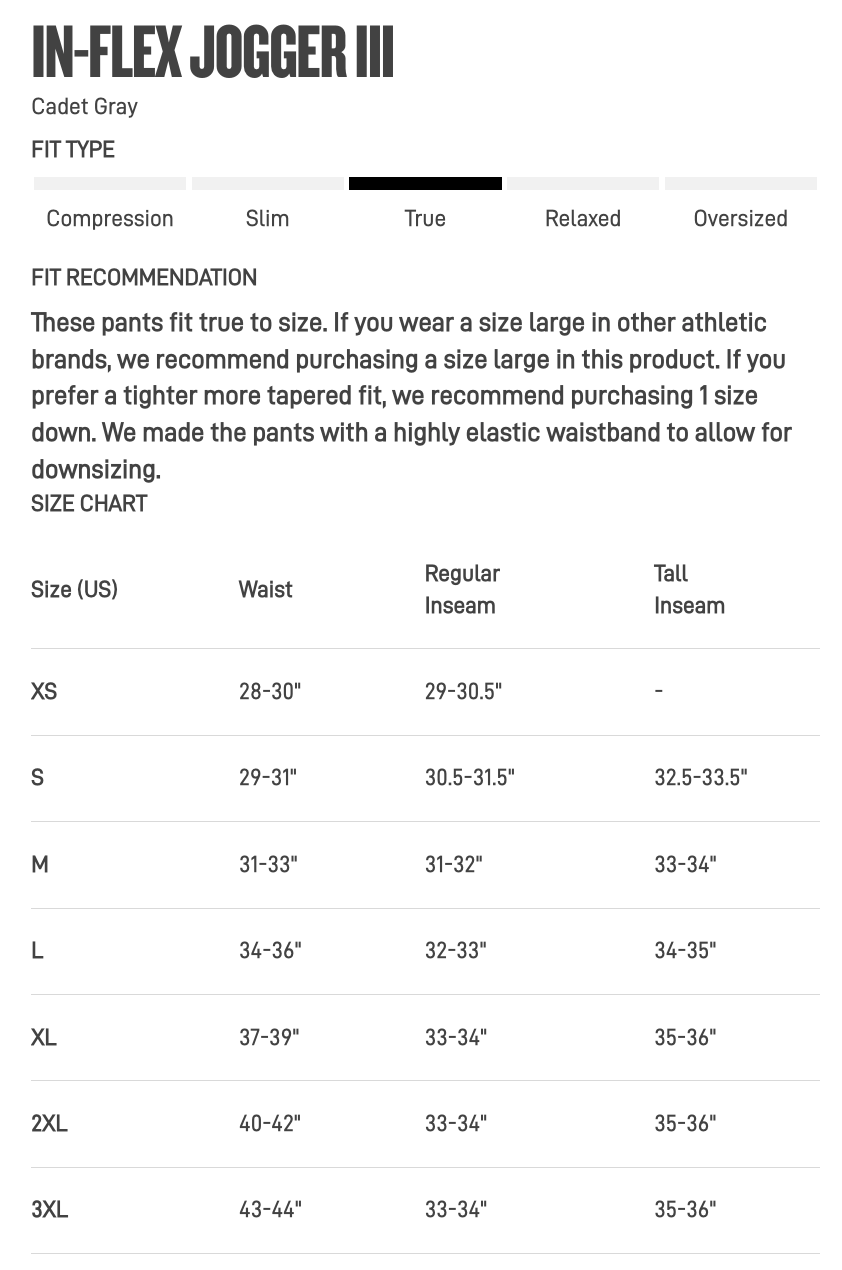This screenshot has width=842, height=1270.
Task: Click the XL tall inseam value 35-36"
Action: tap(685, 1038)
